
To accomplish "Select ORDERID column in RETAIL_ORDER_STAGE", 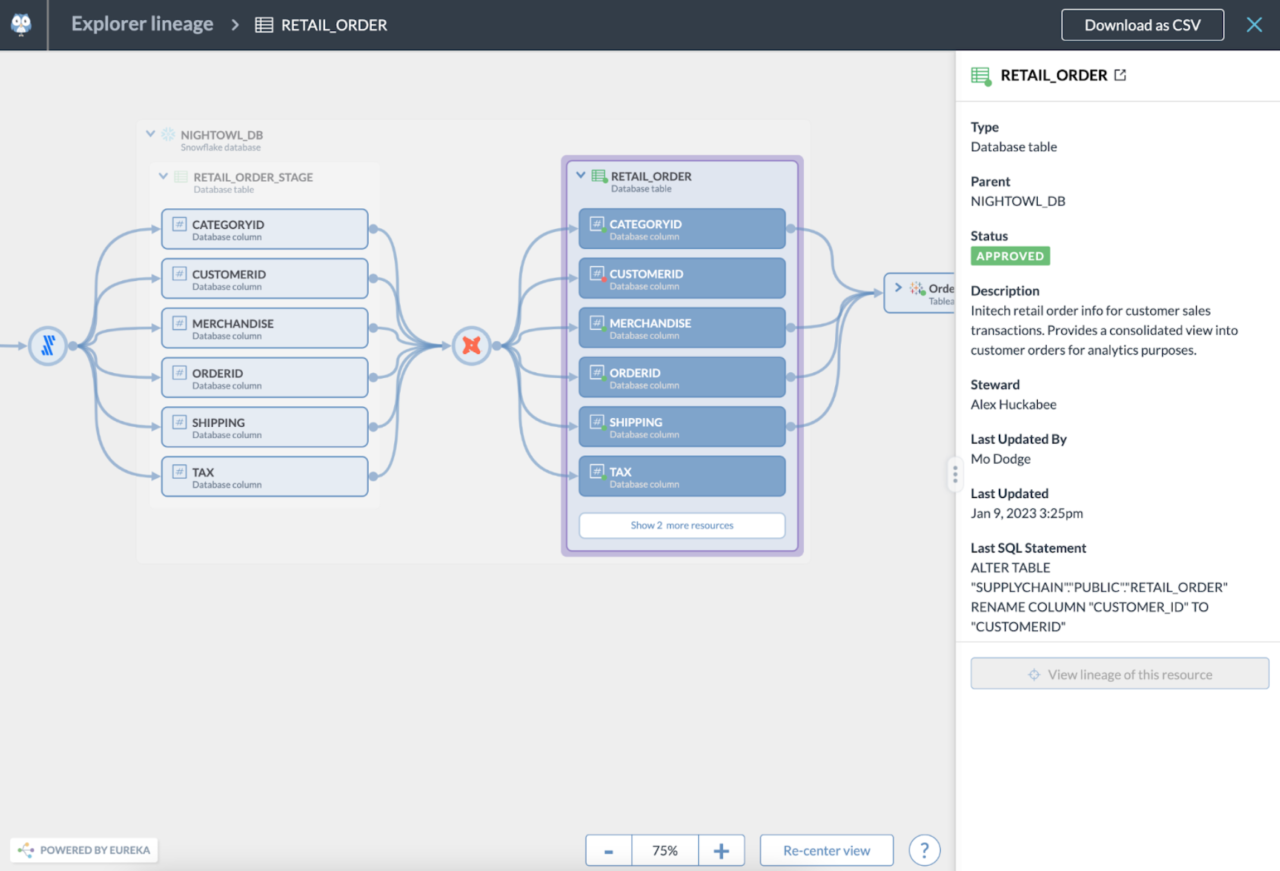I will pos(265,378).
